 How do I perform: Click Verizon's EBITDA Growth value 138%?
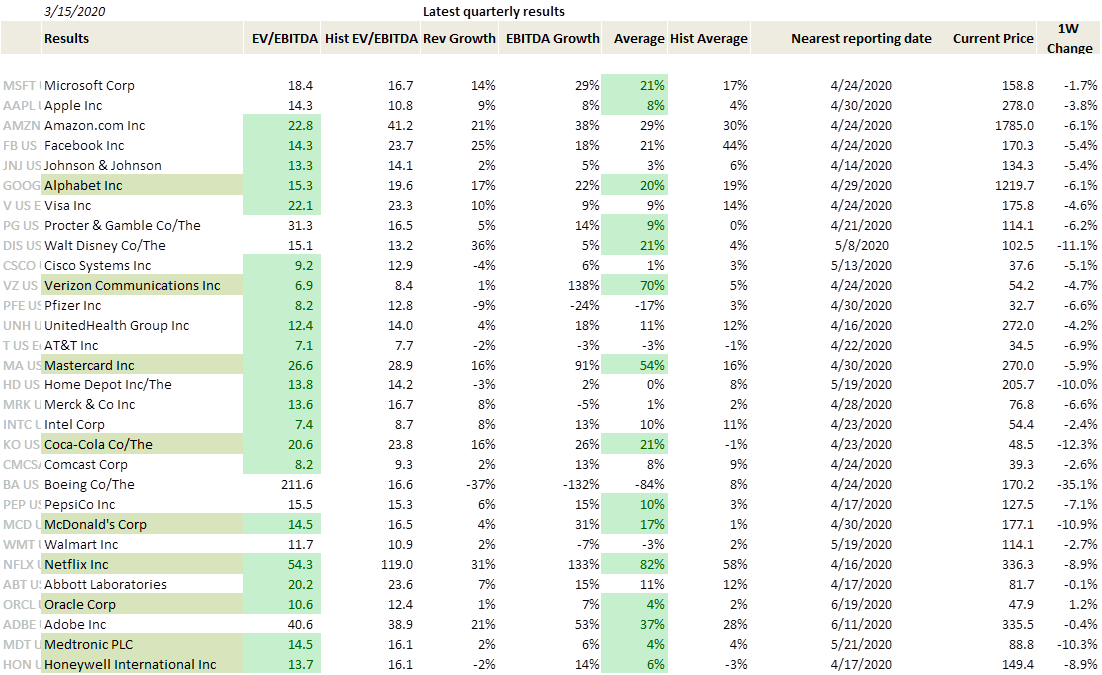[582, 285]
